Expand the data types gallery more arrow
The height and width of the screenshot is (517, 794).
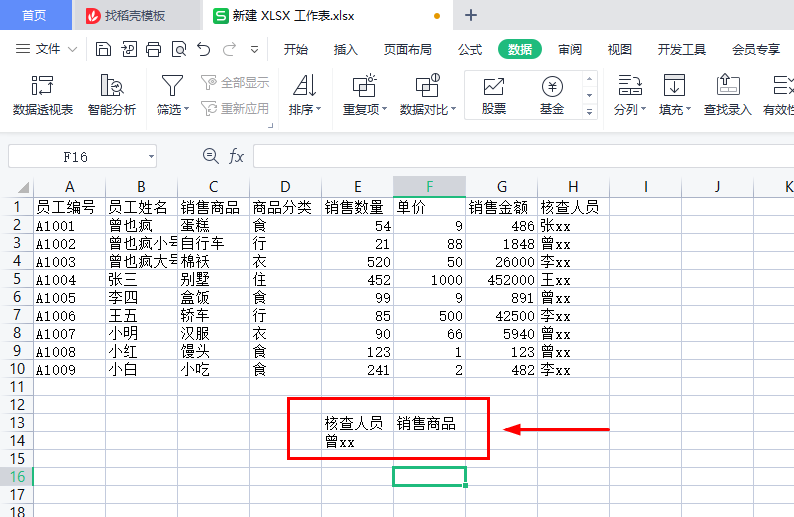point(589,112)
